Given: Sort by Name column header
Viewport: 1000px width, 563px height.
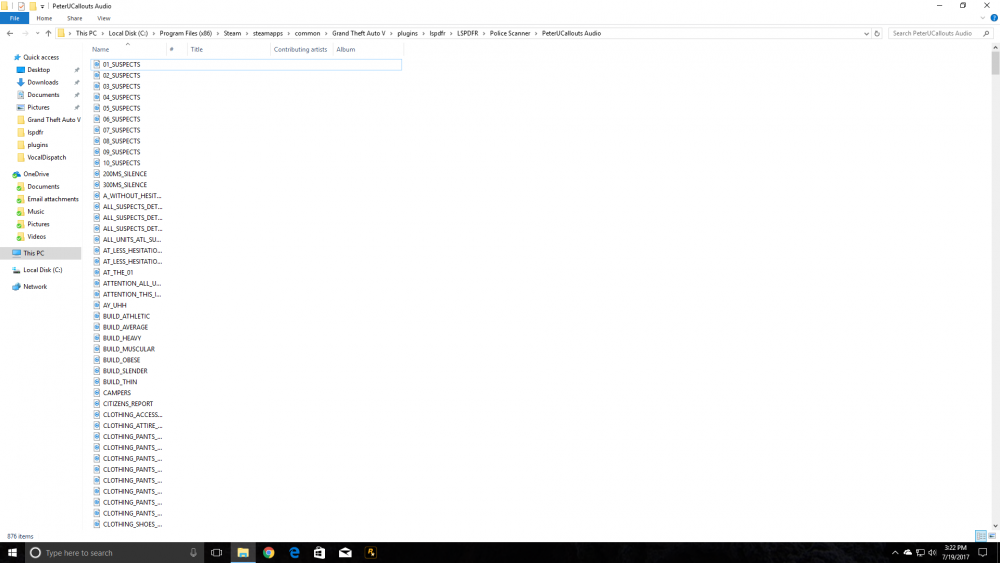Looking at the screenshot, I should point(127,49).
